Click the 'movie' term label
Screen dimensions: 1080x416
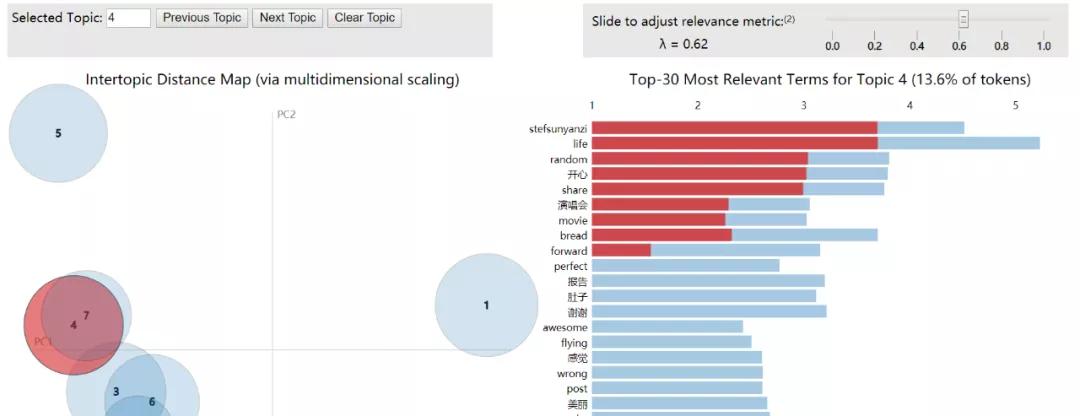pyautogui.click(x=572, y=220)
